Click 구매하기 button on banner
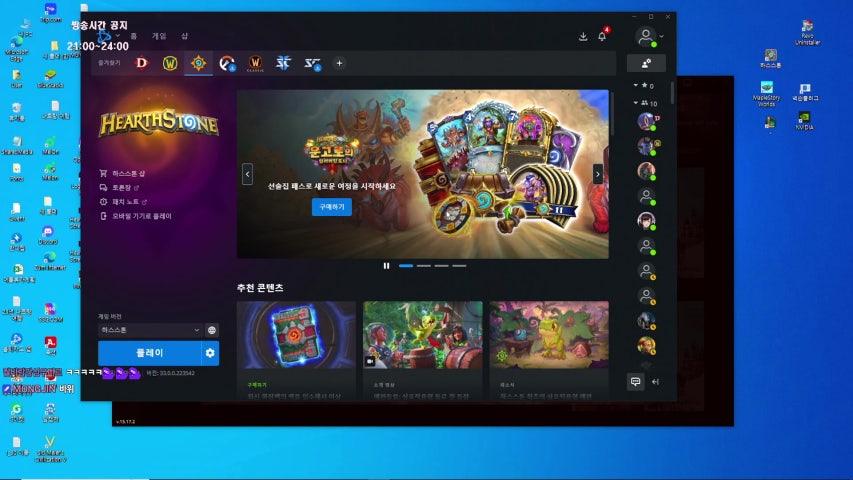853x480 pixels. click(x=332, y=207)
